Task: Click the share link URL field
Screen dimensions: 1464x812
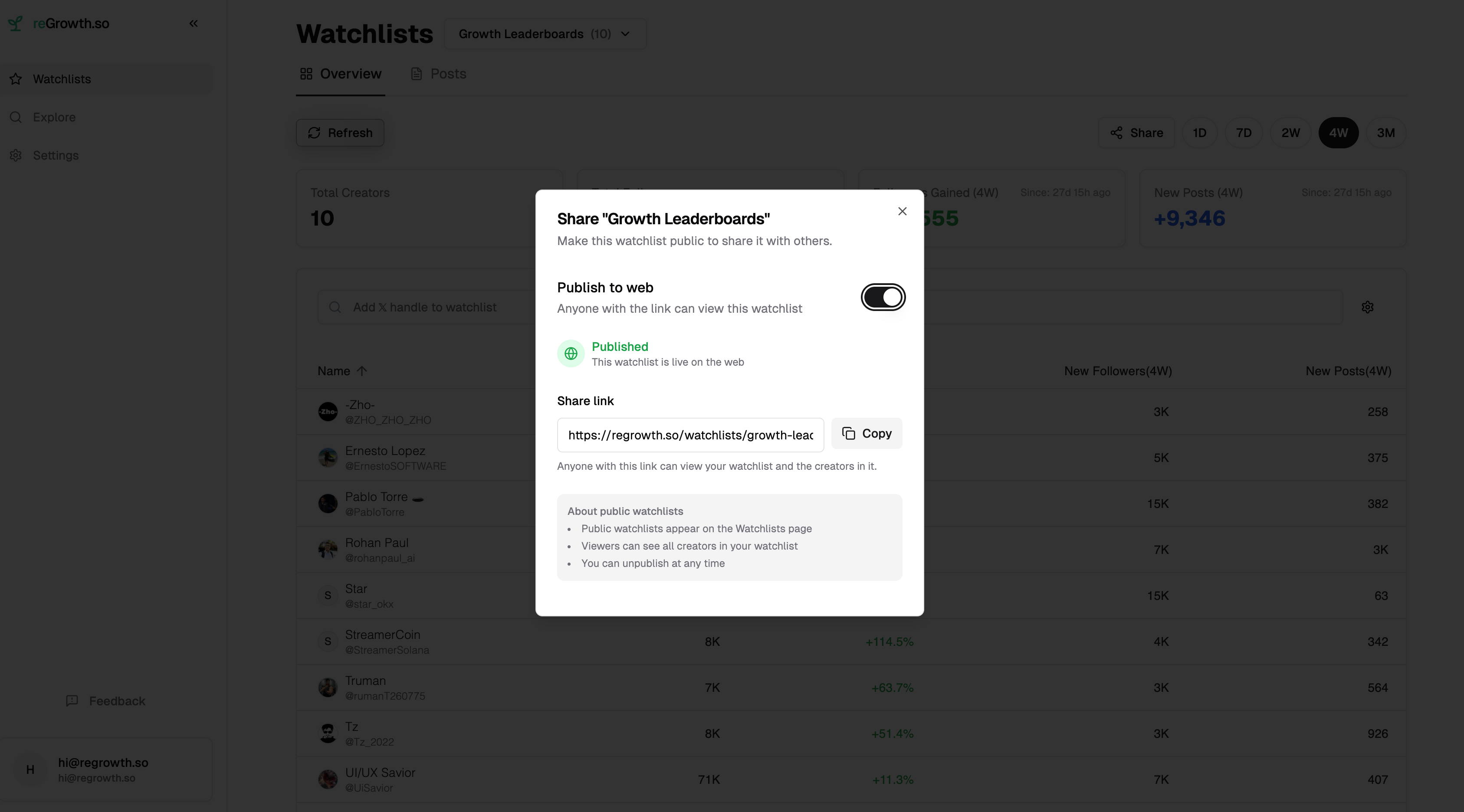Action: tap(690, 435)
